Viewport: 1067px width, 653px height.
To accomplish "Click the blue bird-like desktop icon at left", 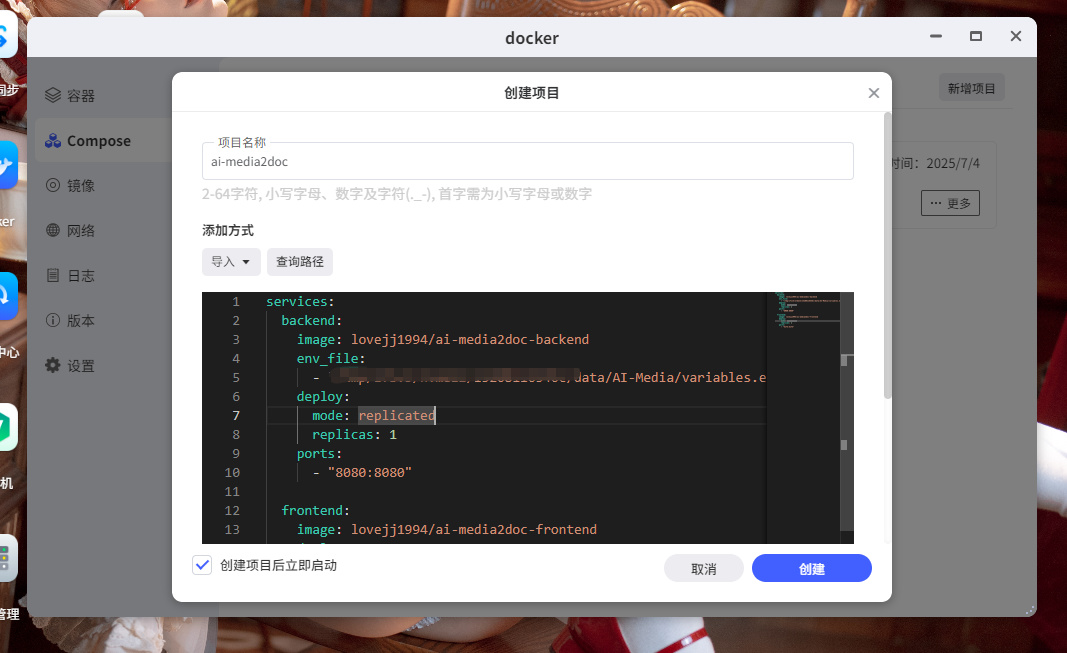I will (7, 165).
